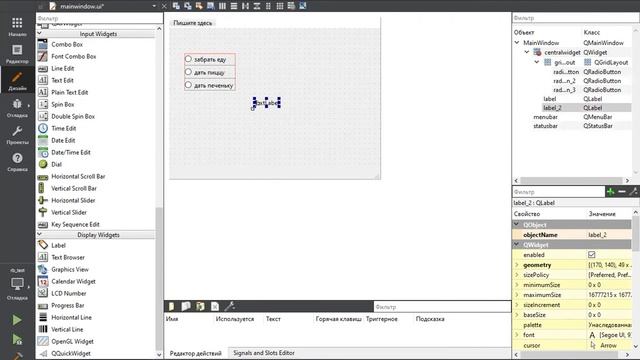Apply Lay Out Horizontally from toolbar
Viewport: 640px width, 360px height.
coord(222,6)
